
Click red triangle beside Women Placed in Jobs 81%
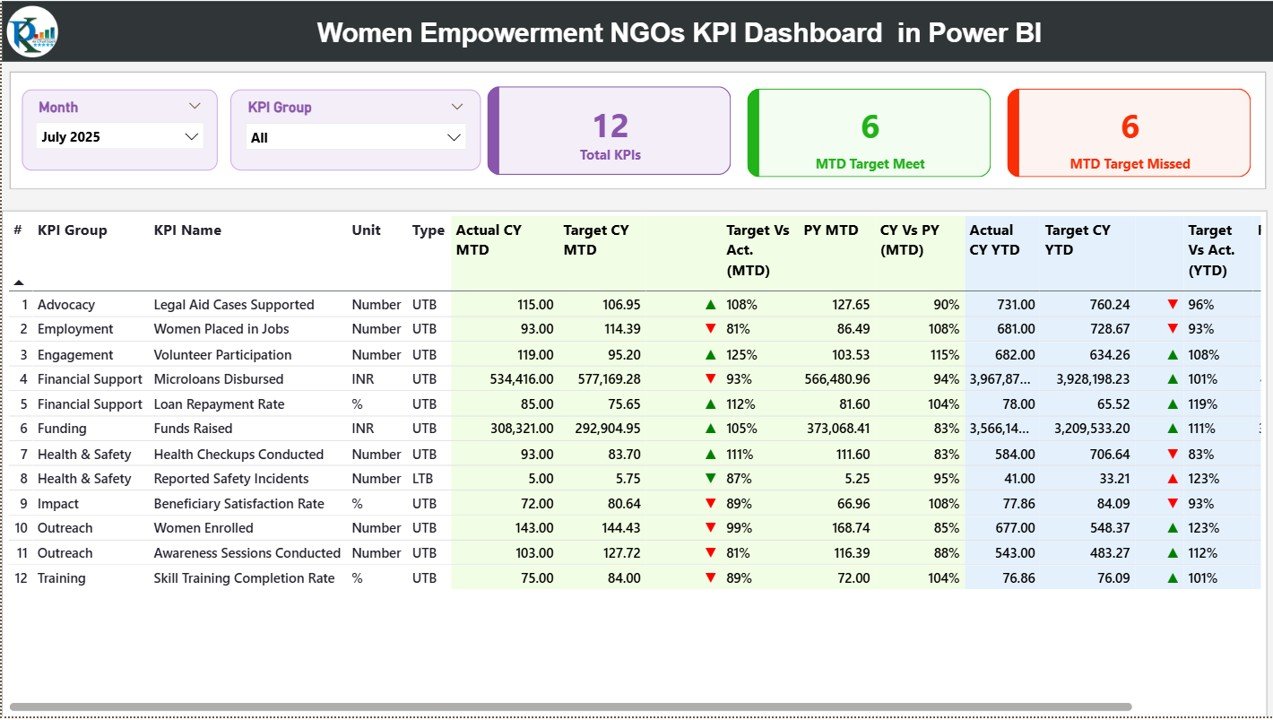[x=710, y=329]
